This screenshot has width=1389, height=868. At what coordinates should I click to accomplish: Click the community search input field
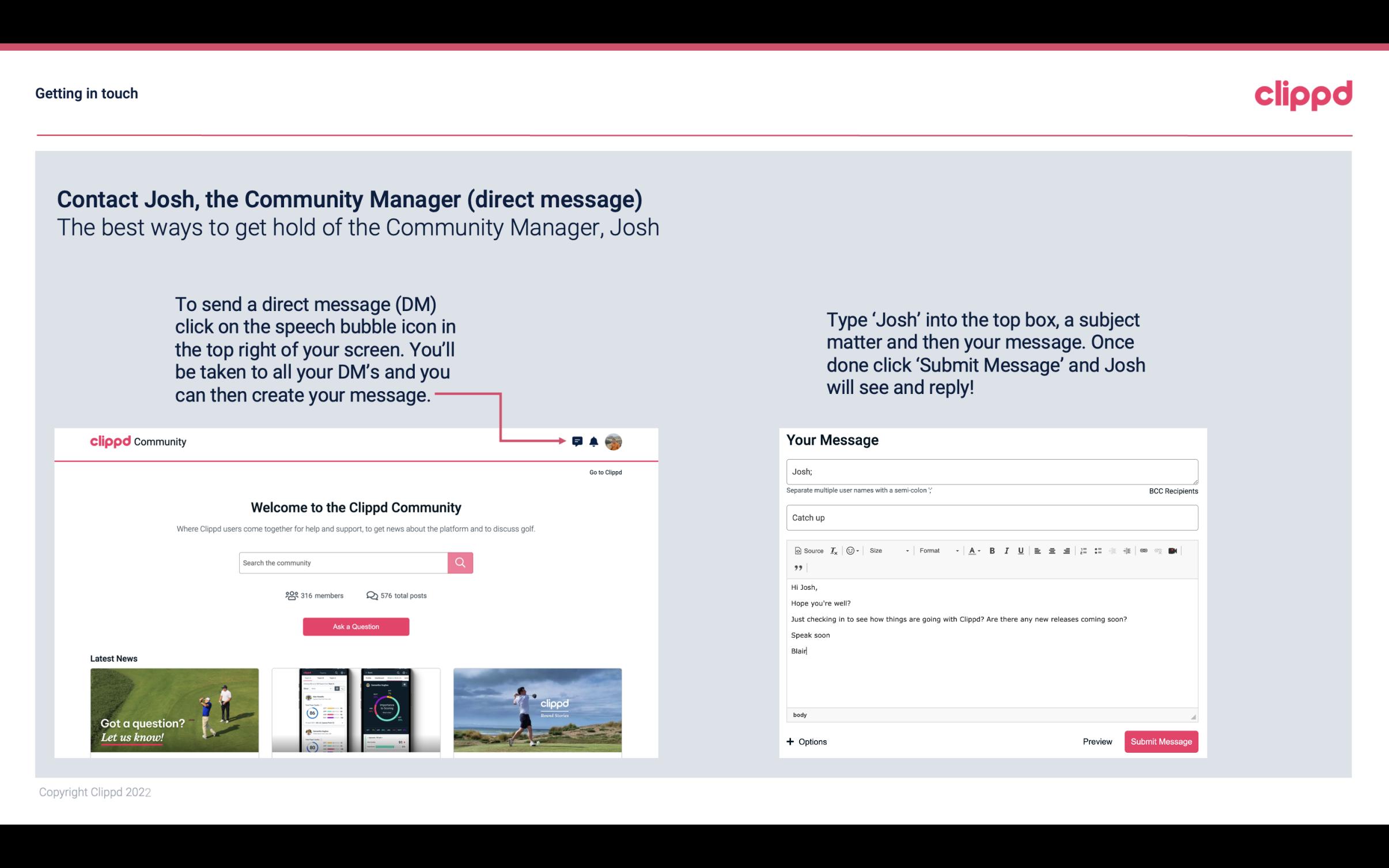pyautogui.click(x=343, y=562)
